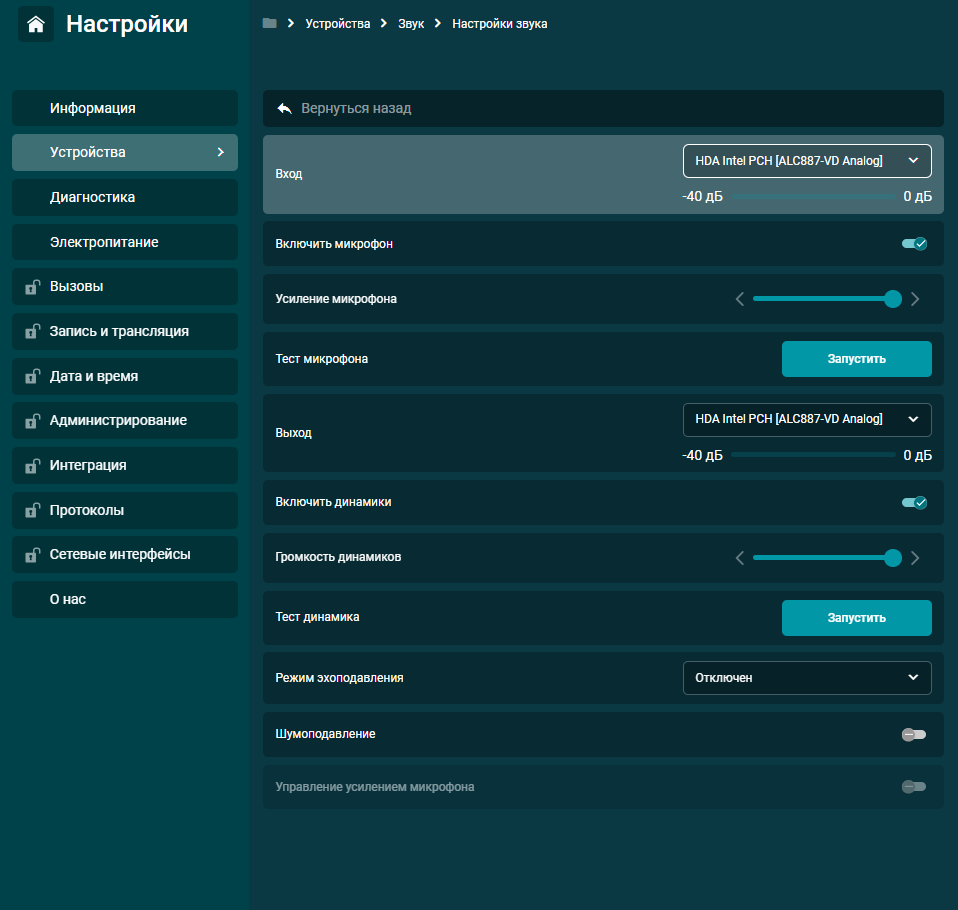Open the О нас section

(x=125, y=600)
